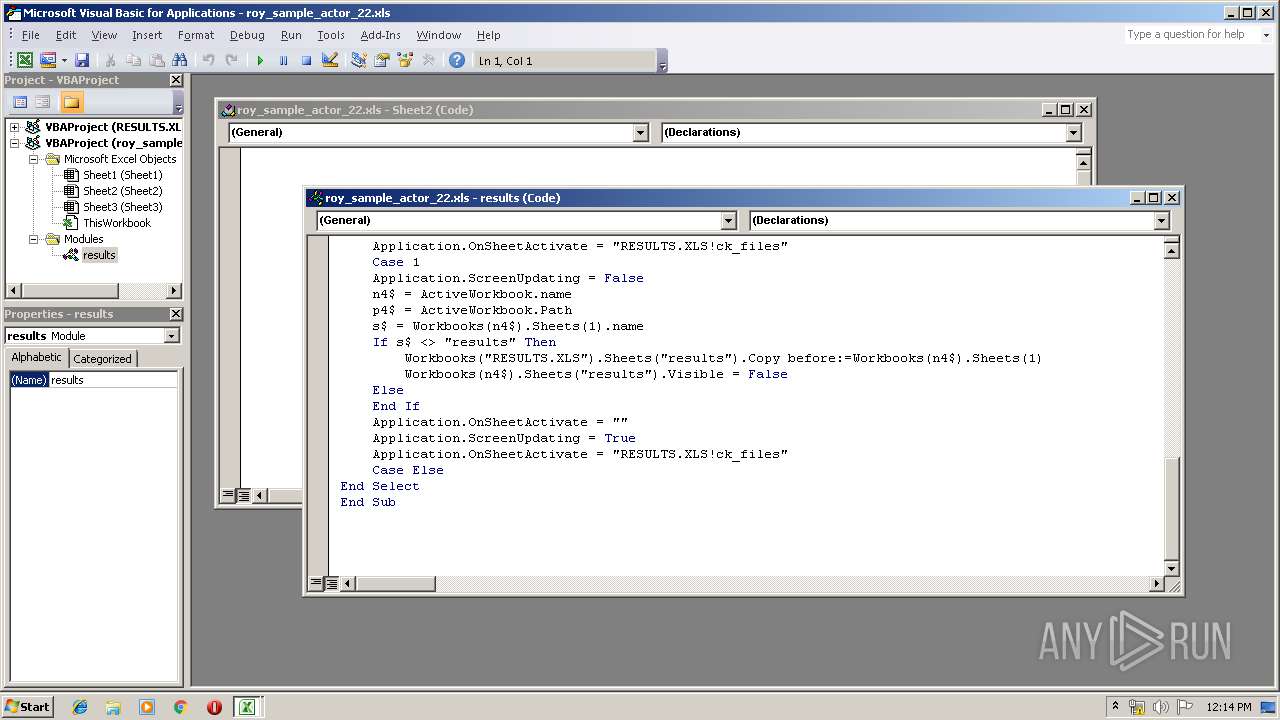Open the (Declarations) dropdown in results code window
The width and height of the screenshot is (1280, 720).
click(x=1161, y=220)
